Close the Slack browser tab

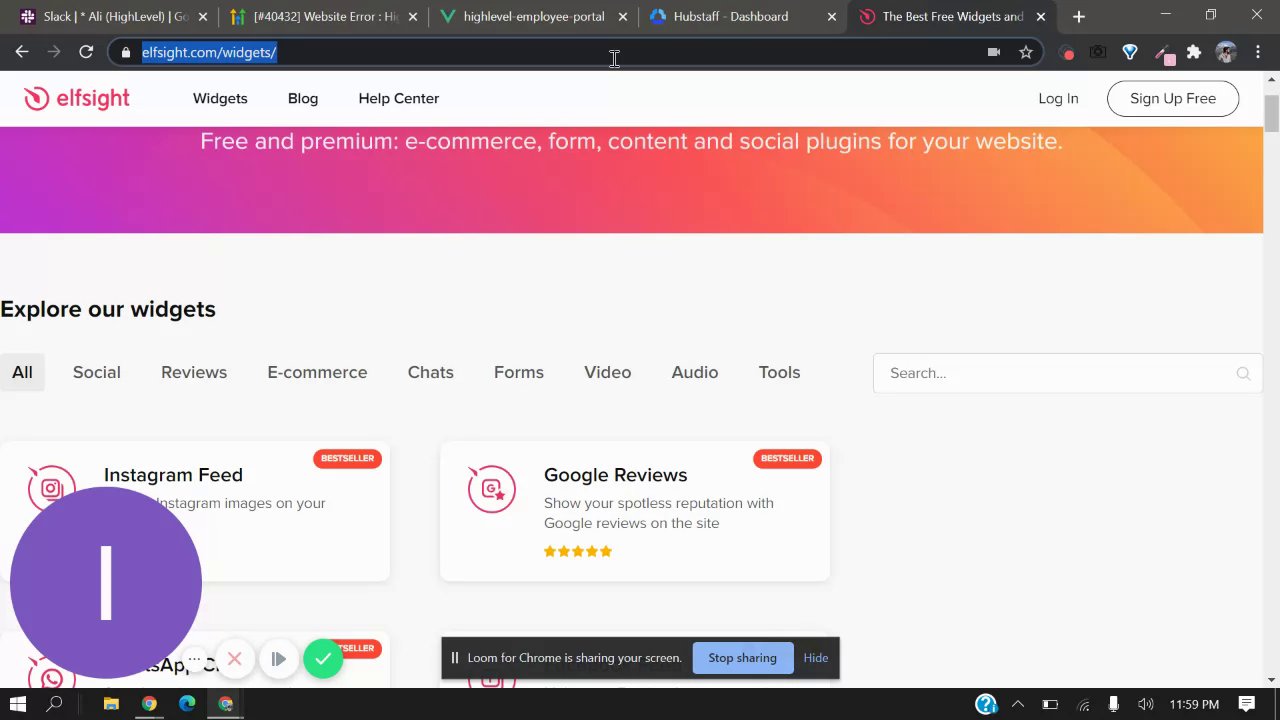tap(203, 17)
